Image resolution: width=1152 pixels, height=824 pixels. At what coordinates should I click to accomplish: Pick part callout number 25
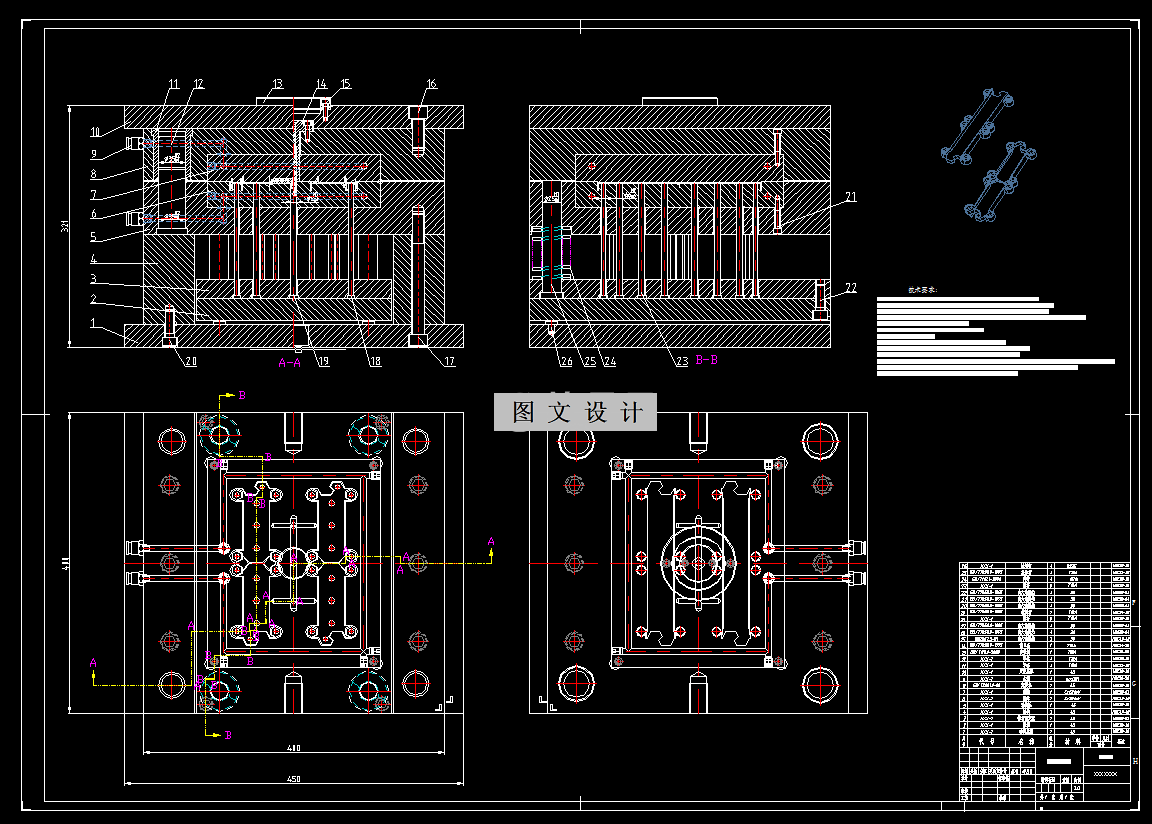(591, 361)
